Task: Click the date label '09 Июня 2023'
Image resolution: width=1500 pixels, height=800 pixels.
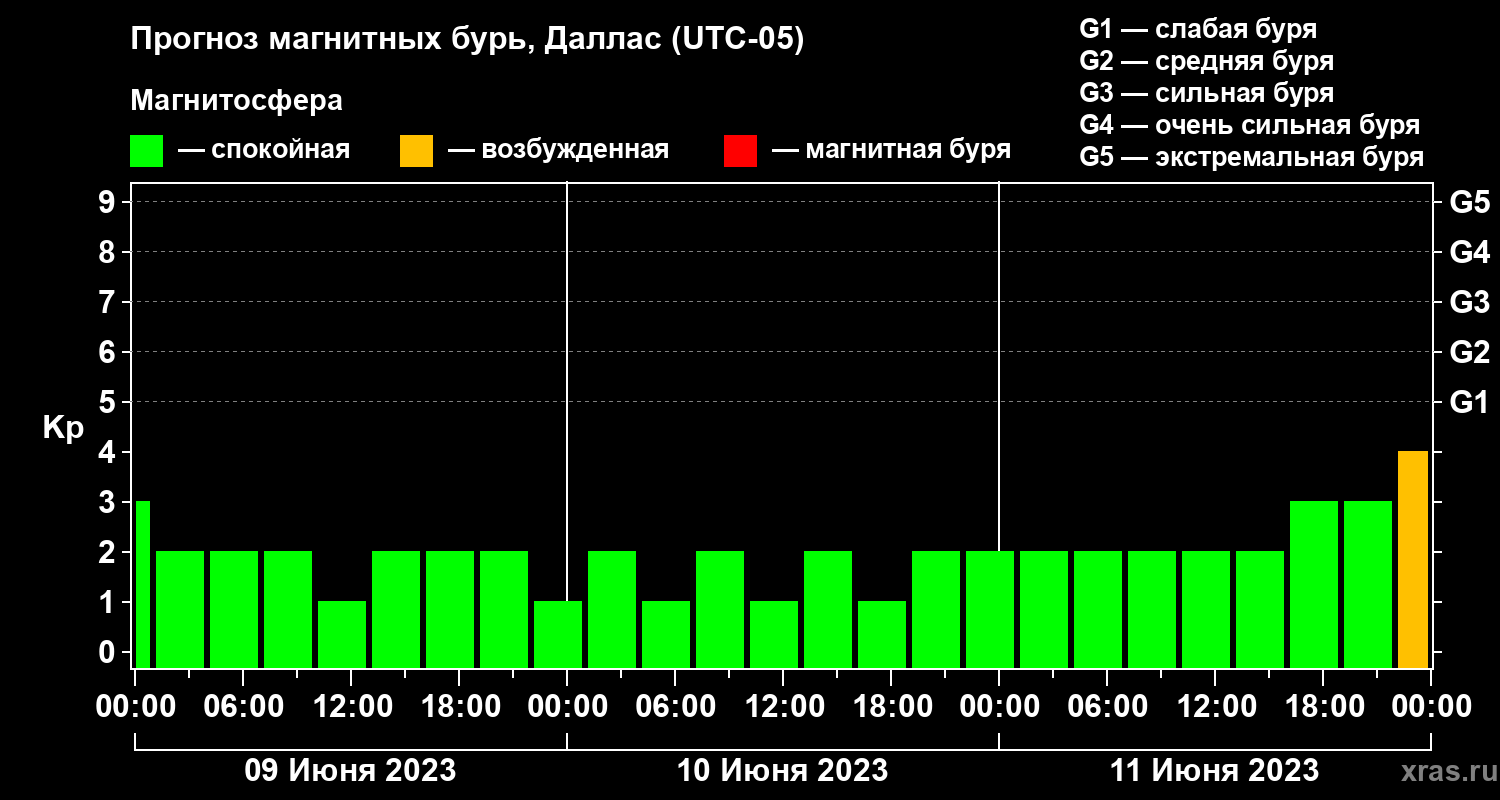Action: coord(351,771)
